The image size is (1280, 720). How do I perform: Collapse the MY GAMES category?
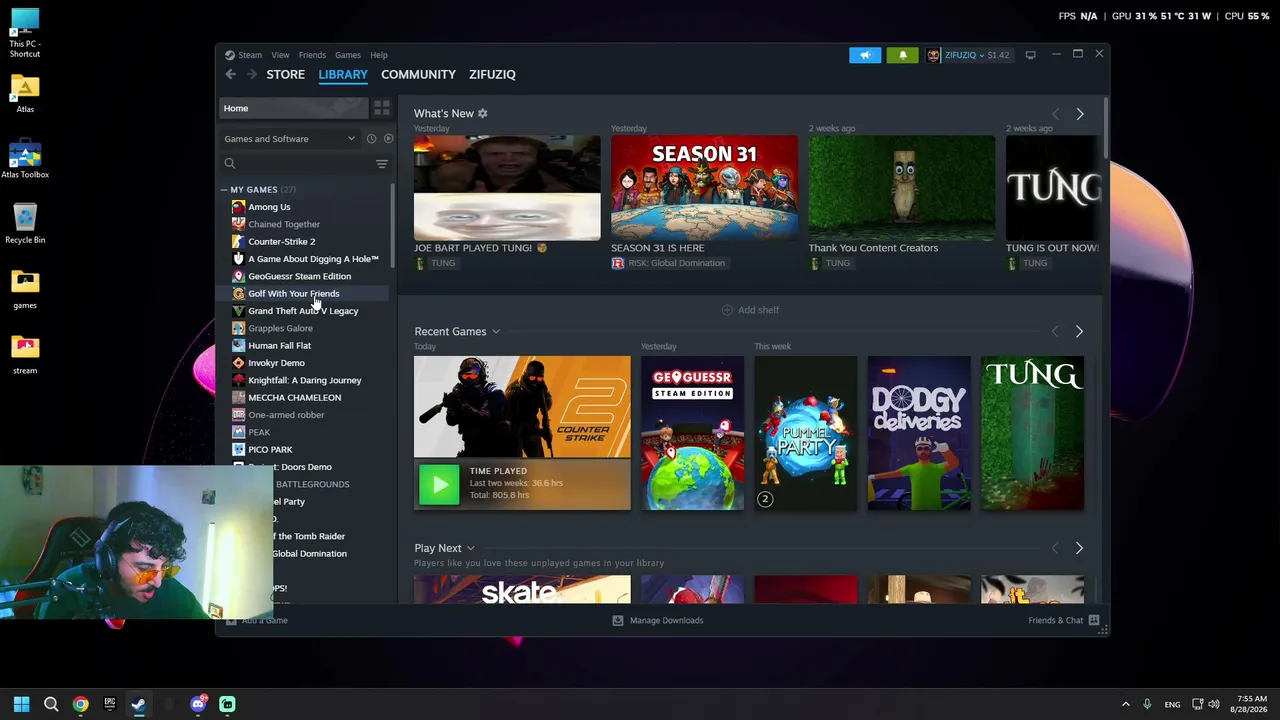pos(224,190)
